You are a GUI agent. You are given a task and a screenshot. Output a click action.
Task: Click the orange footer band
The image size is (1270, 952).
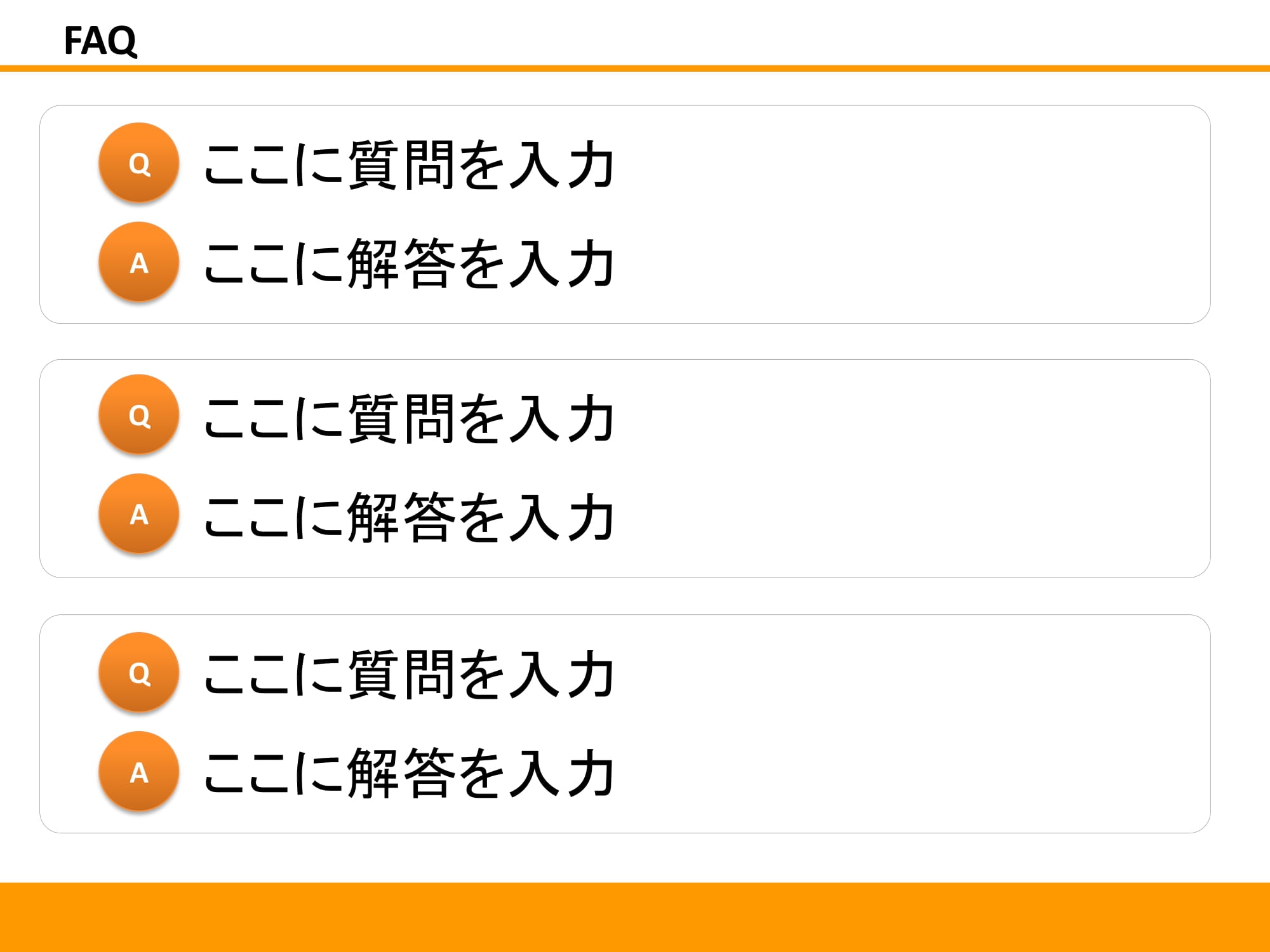coord(635,917)
